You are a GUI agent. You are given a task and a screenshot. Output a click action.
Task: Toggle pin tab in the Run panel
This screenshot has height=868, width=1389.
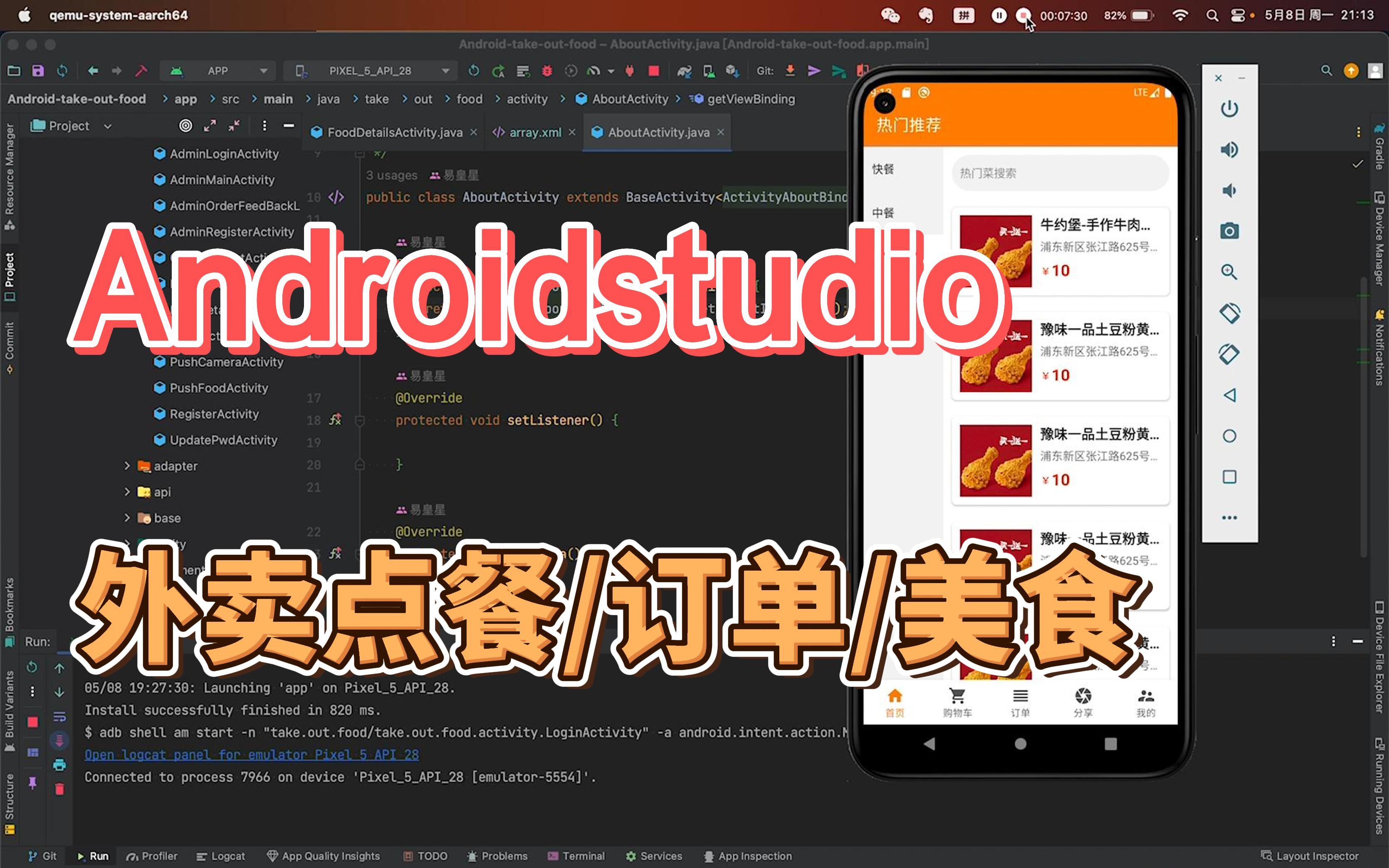tap(32, 782)
